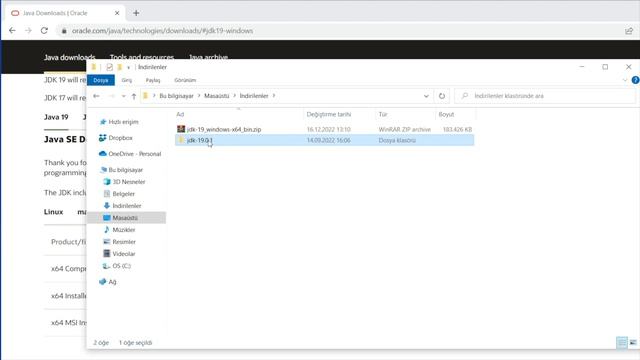Go forward in File Explorer
The image size is (640, 360).
coord(112,96)
